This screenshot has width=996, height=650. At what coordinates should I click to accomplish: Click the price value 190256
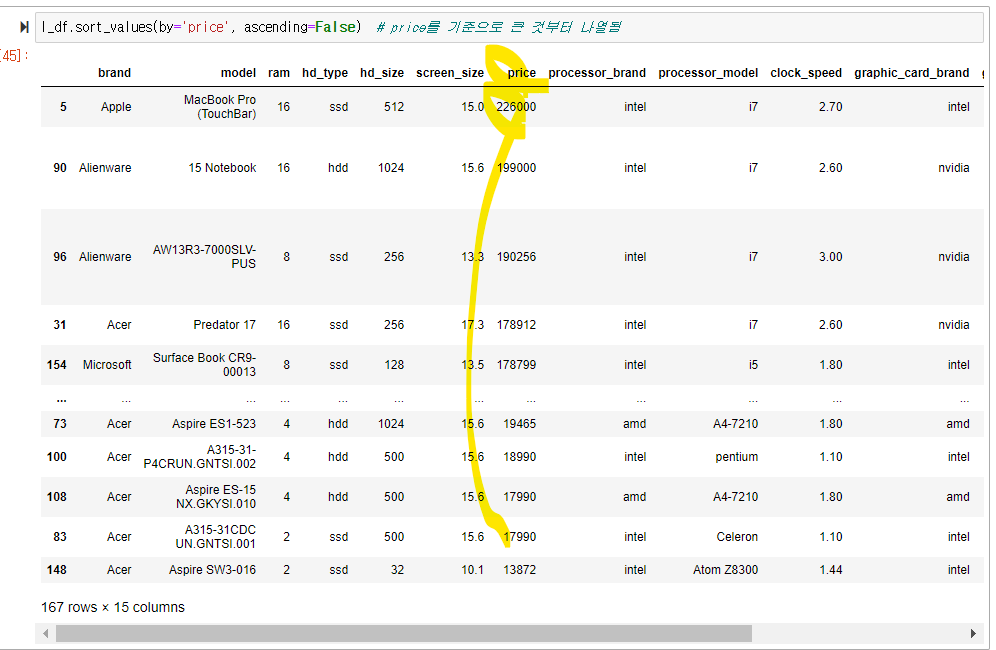(516, 257)
